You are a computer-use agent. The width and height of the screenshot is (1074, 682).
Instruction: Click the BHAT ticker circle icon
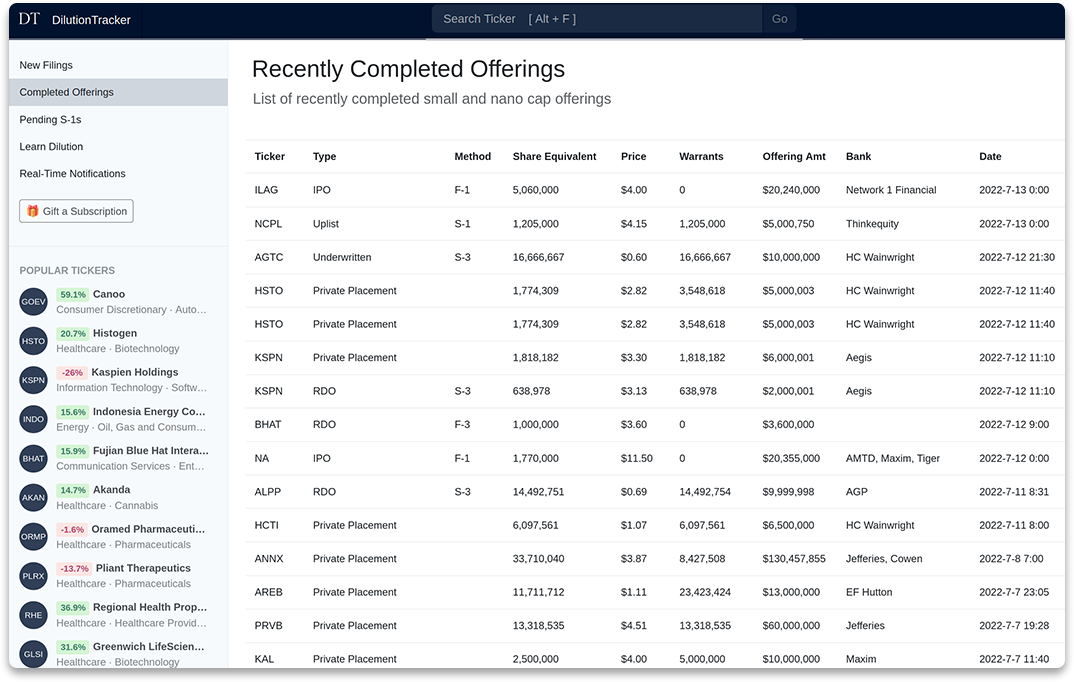(33, 458)
